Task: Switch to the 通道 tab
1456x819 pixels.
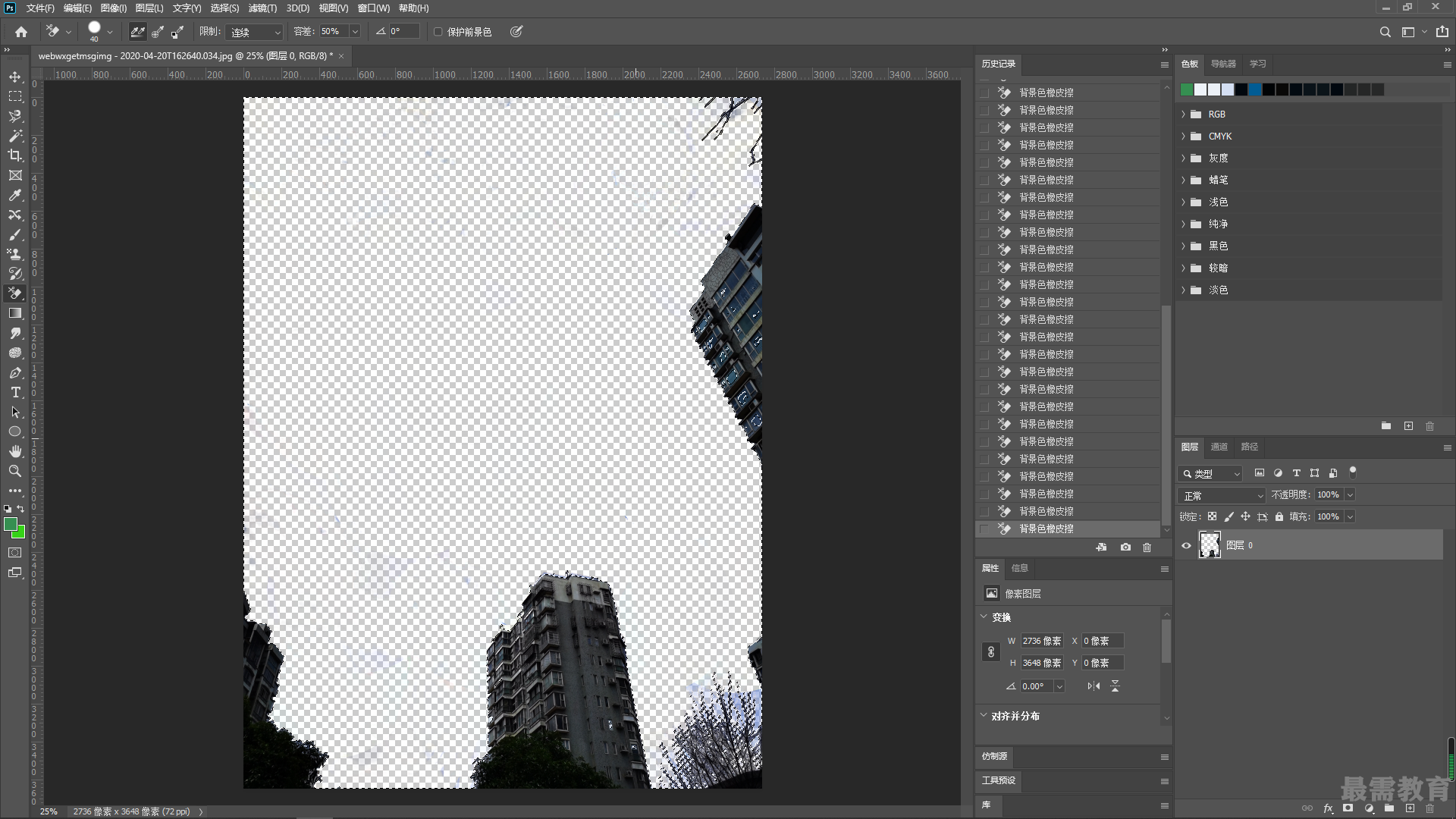Action: (1219, 447)
